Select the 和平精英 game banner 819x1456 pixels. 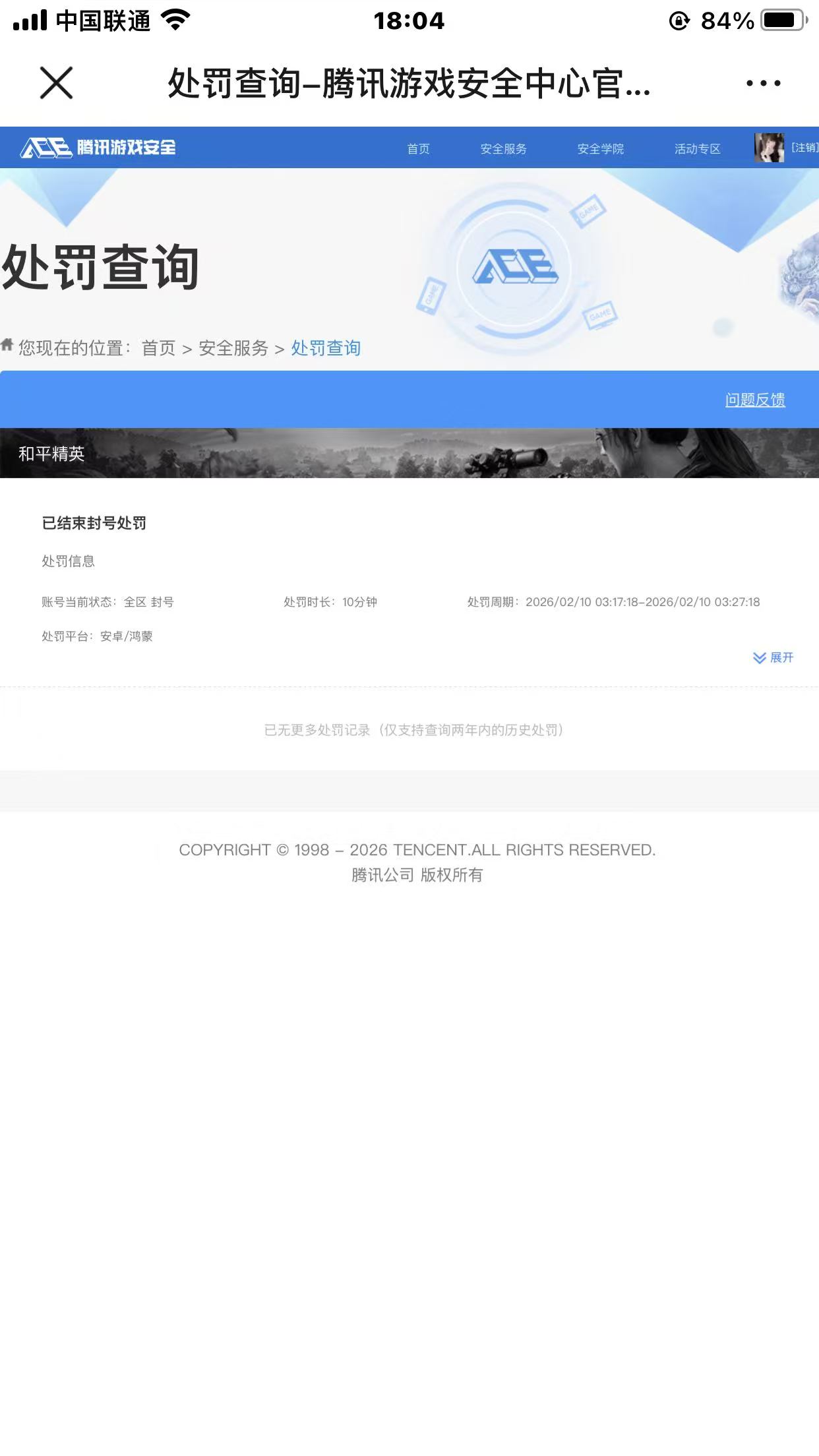pos(409,453)
